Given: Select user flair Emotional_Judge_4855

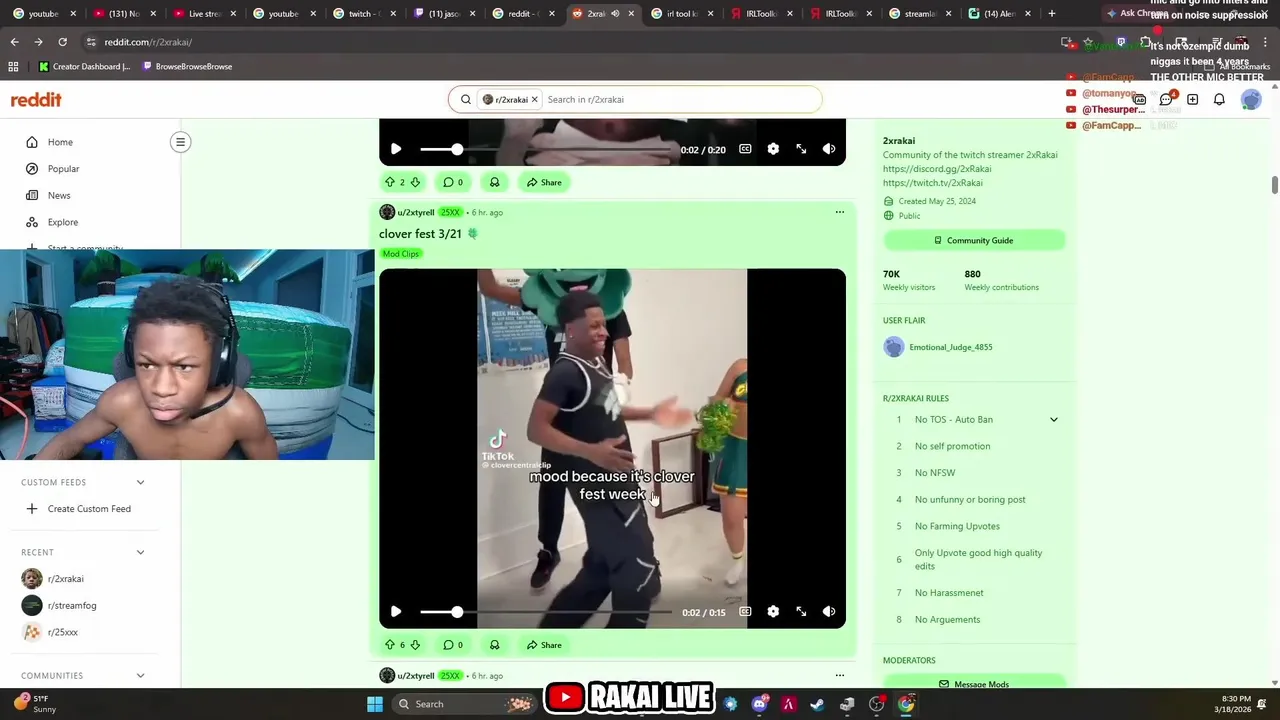Looking at the screenshot, I should point(938,347).
